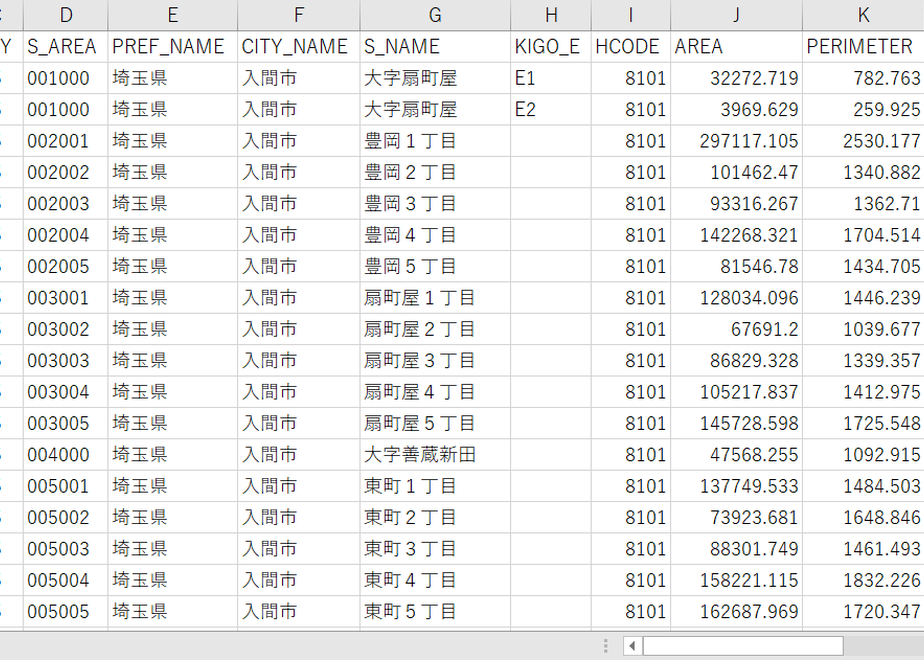The width and height of the screenshot is (924, 660).
Task: Click the HCODE header cell
Action: (x=631, y=47)
